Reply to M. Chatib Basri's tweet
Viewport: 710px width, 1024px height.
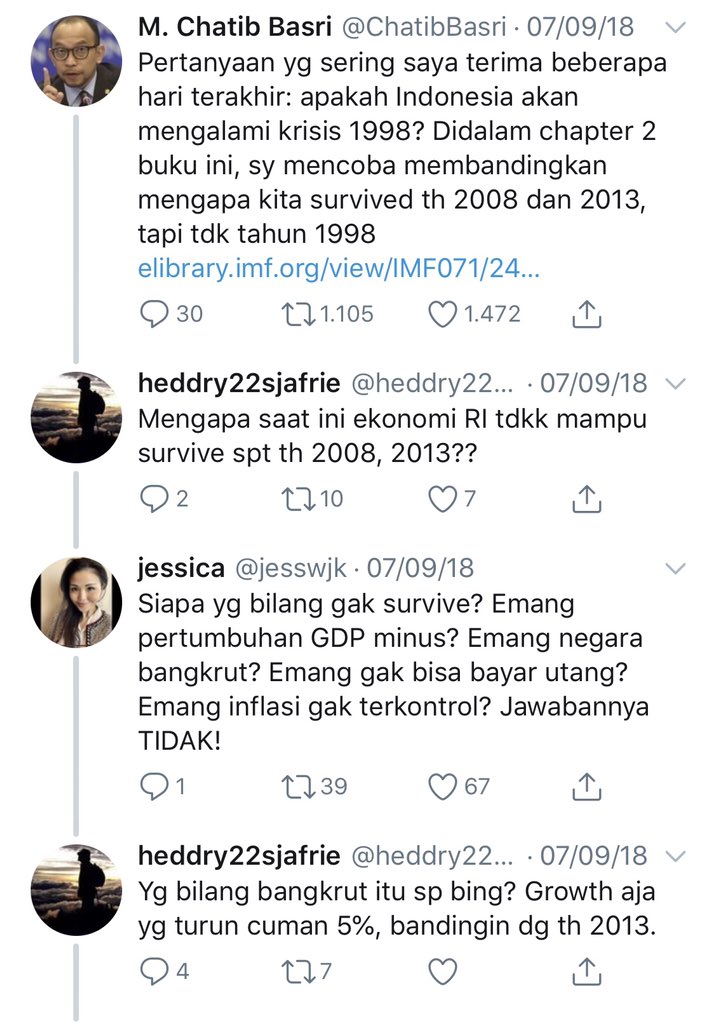[x=155, y=314]
